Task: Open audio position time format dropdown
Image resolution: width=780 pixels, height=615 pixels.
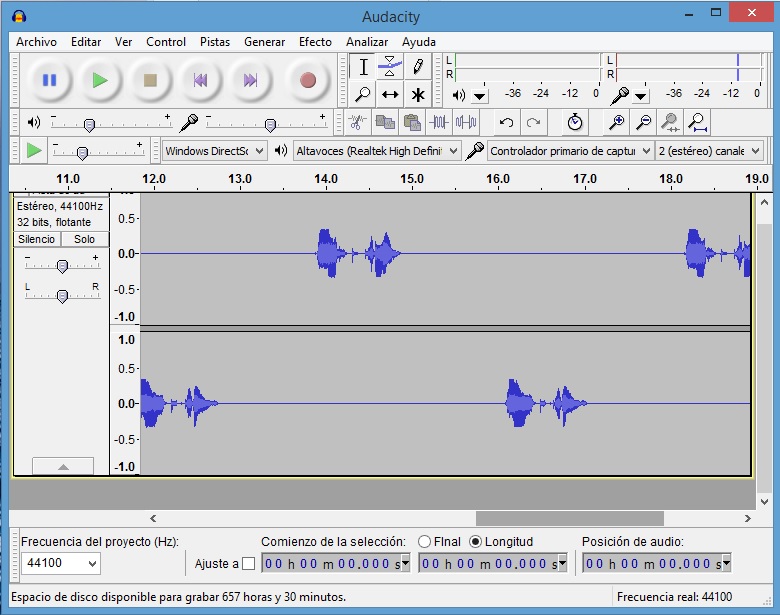Action: 726,563
